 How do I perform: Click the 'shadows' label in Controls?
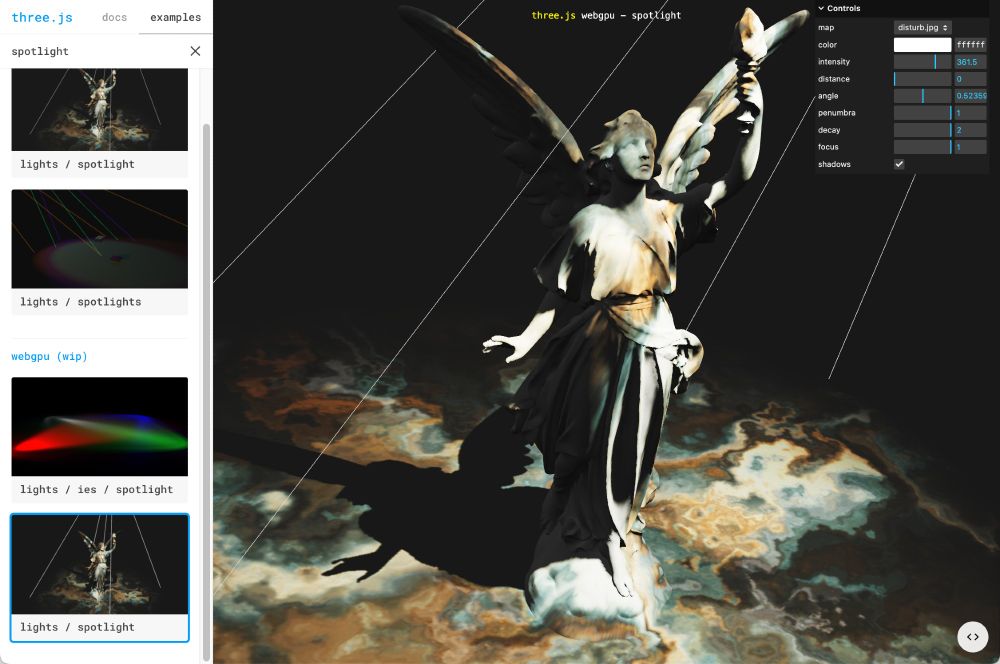coord(834,164)
